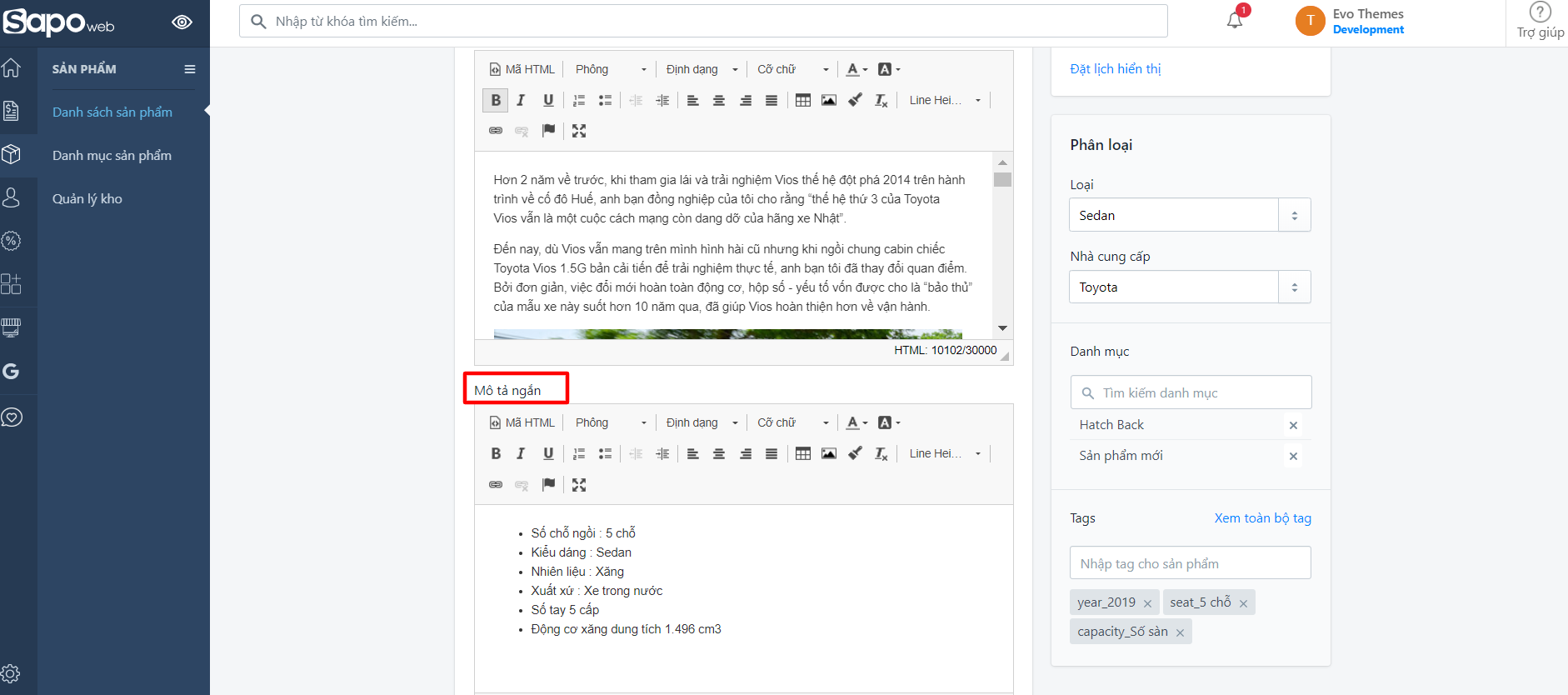
Task: Open the Loại dropdown showing Sedan
Action: pyautogui.click(x=1190, y=215)
